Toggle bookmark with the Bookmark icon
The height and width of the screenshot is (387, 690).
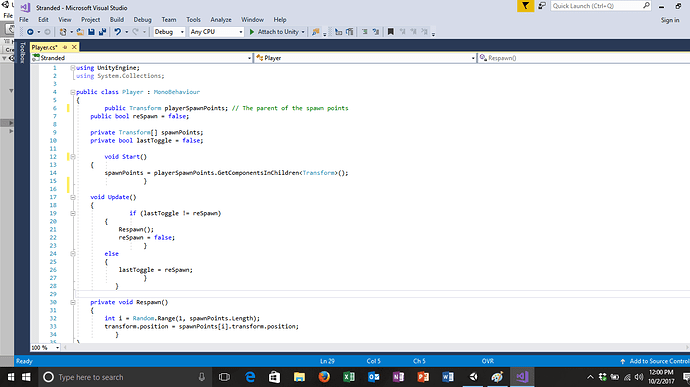pos(390,32)
